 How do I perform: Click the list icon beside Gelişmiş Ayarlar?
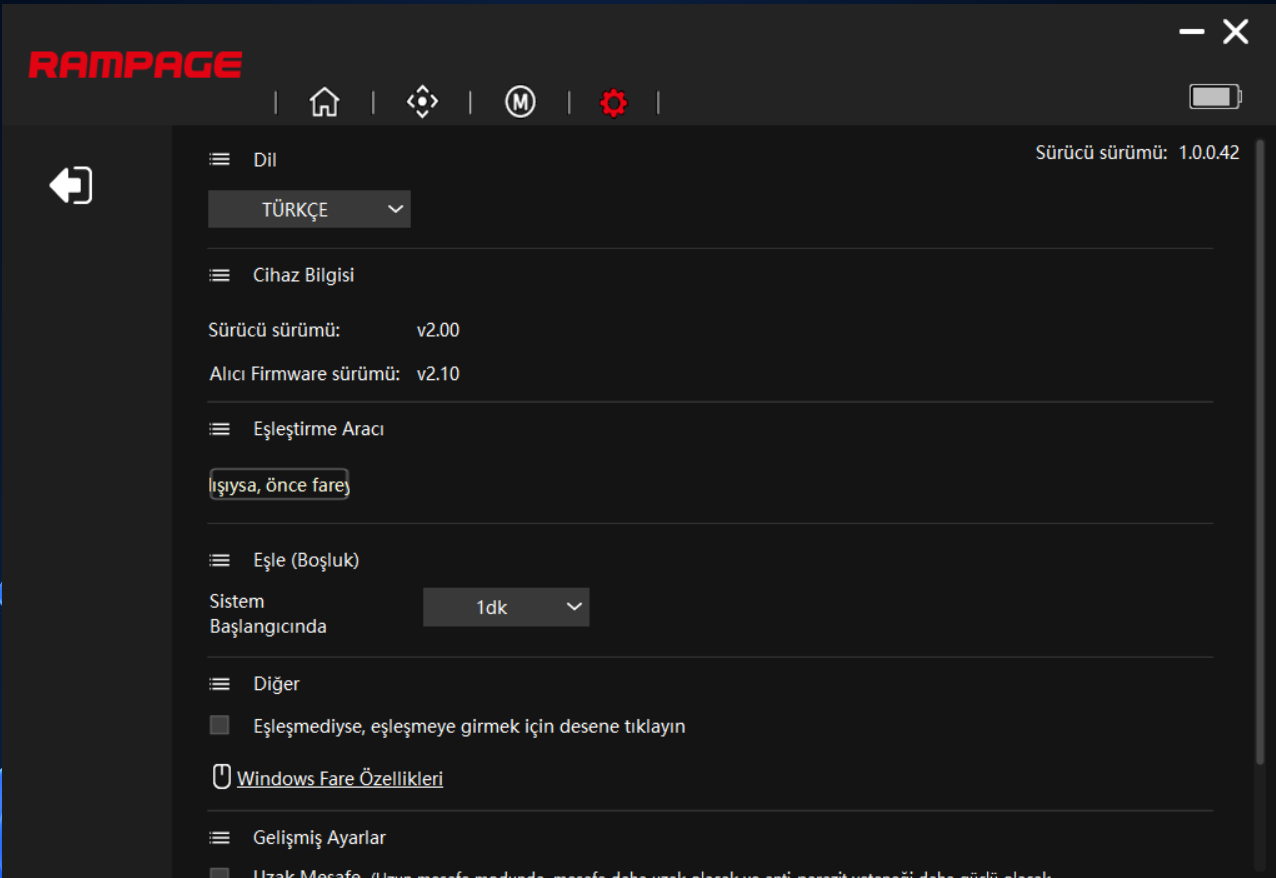point(219,837)
